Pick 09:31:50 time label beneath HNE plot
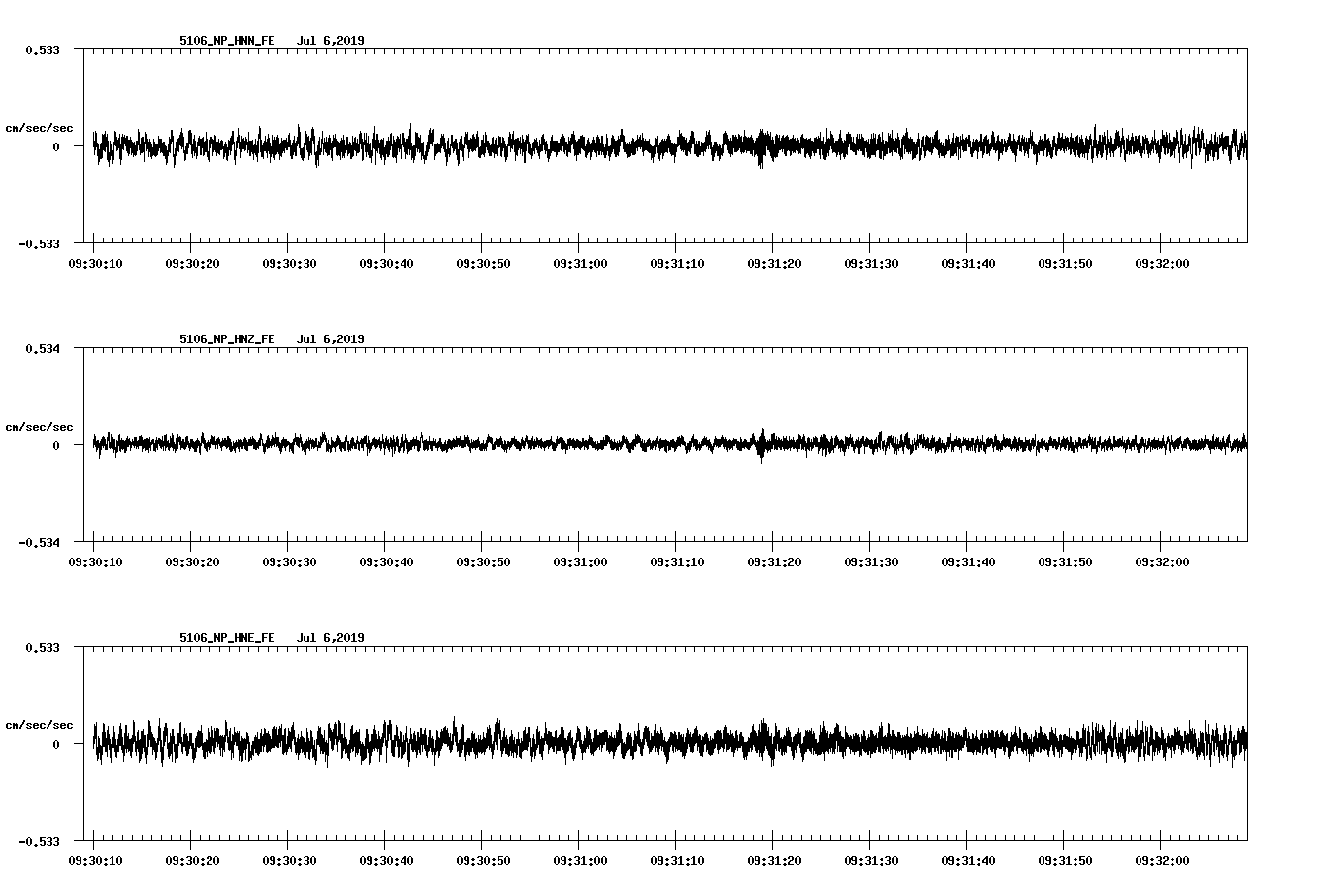This screenshot has height=896, width=1317. [x=1065, y=861]
